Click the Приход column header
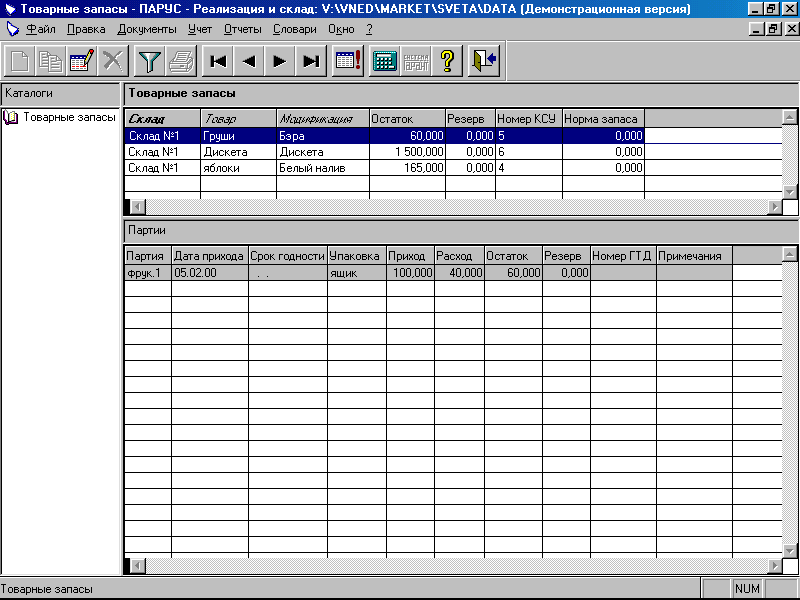The image size is (800, 600). [x=410, y=256]
